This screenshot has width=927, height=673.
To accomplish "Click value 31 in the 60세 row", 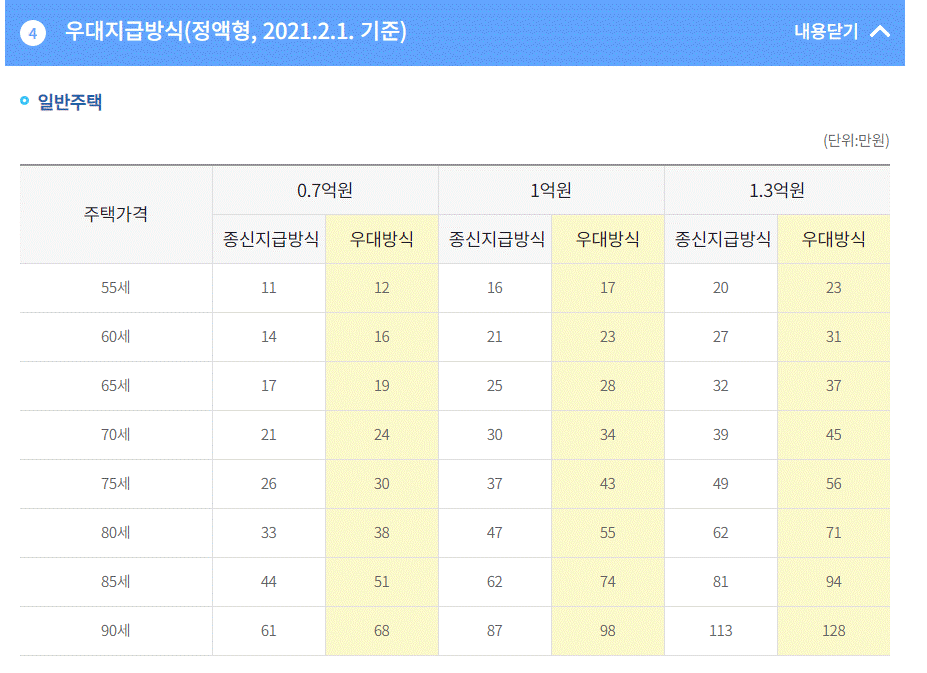I will [834, 337].
